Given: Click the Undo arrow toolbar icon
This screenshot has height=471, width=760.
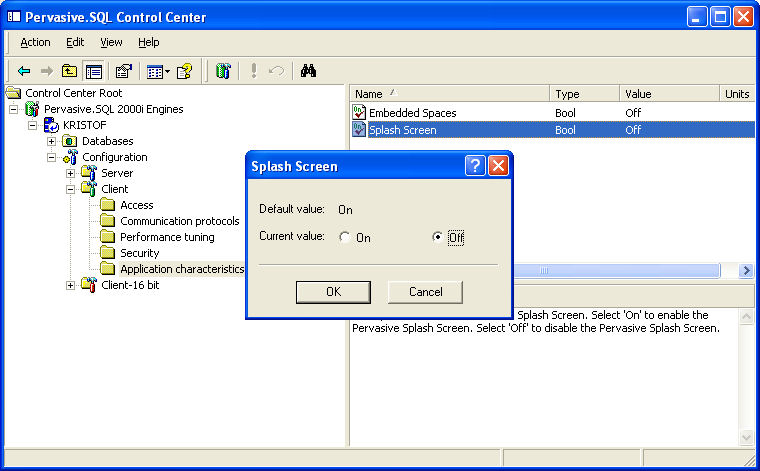Looking at the screenshot, I should point(276,71).
